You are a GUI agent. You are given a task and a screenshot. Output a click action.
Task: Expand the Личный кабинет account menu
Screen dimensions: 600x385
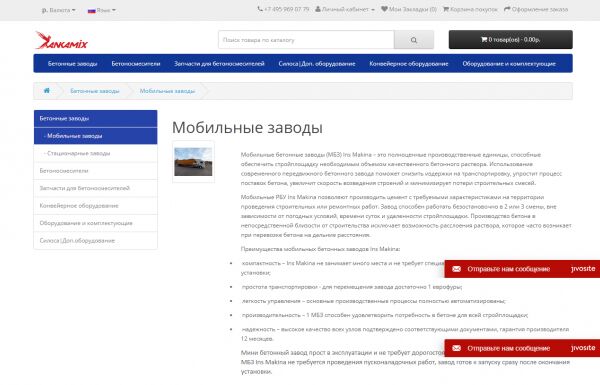click(345, 9)
